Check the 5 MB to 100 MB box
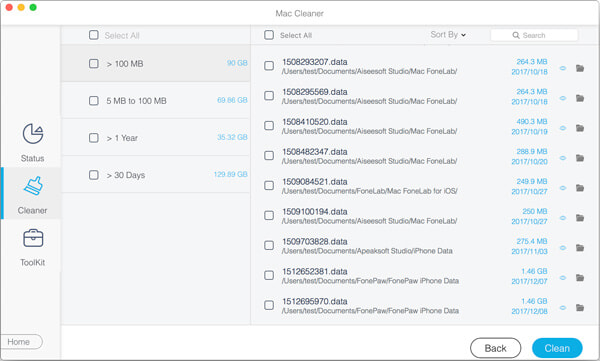Image resolution: width=600 pixels, height=361 pixels. coord(94,101)
